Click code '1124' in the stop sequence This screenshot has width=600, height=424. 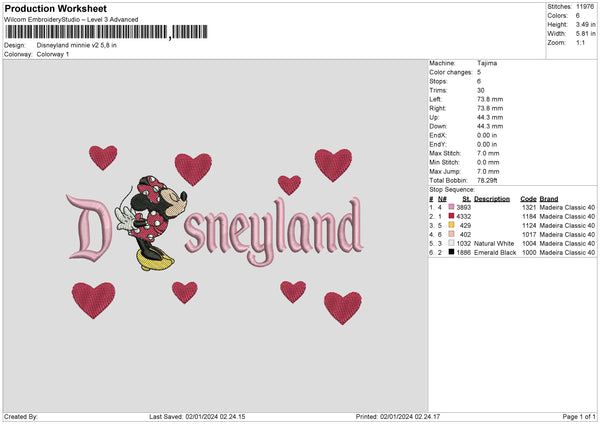[529, 225]
